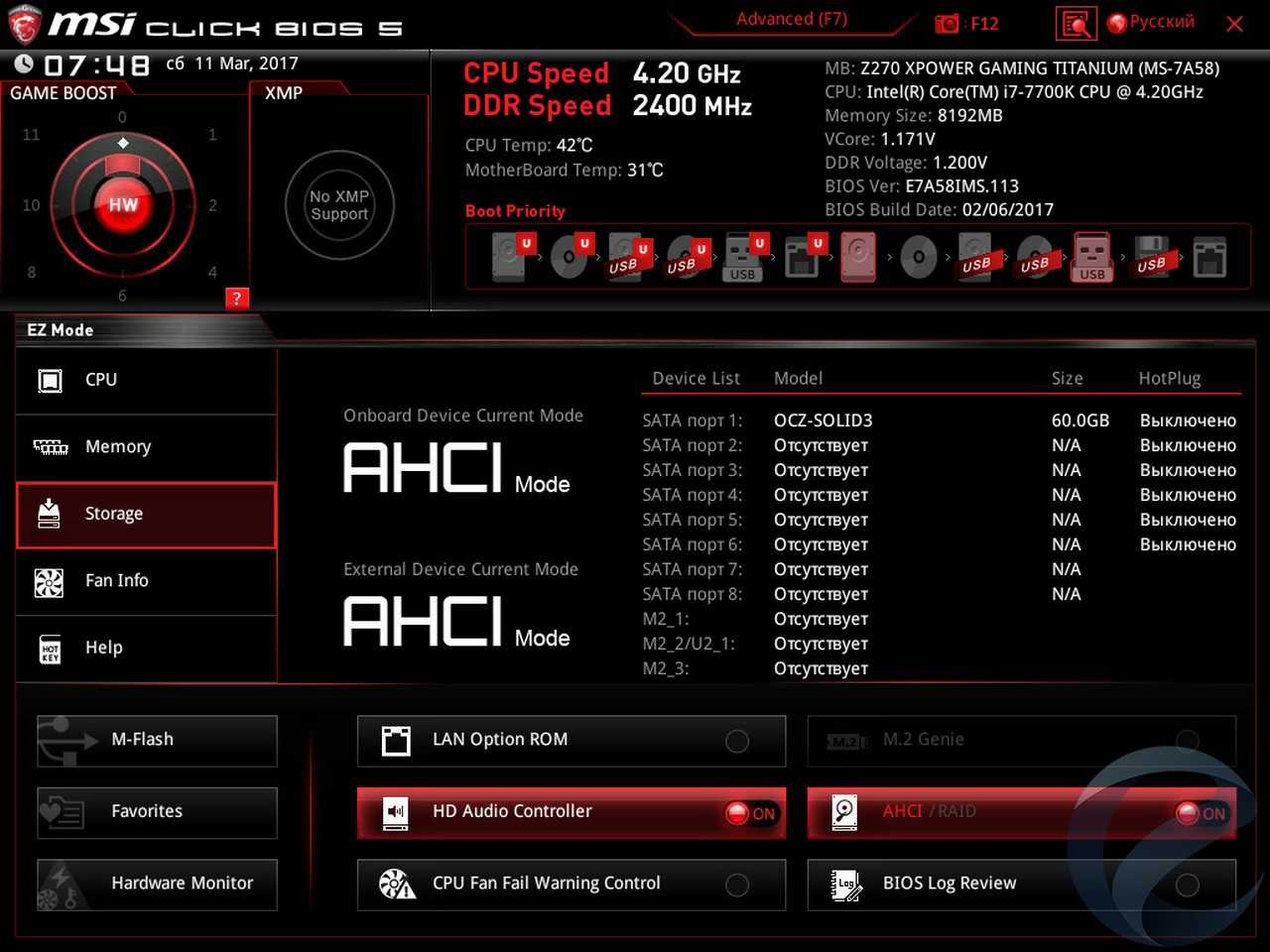Enable CPU Fan Fail Warning Control
The image size is (1270, 952).
click(737, 885)
